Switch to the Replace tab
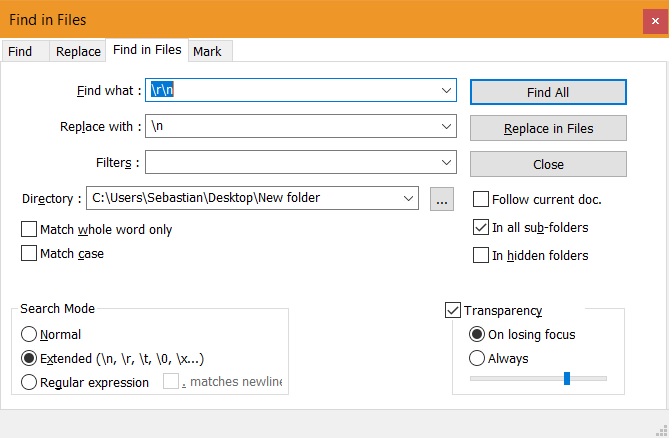672x439 pixels. (x=78, y=51)
